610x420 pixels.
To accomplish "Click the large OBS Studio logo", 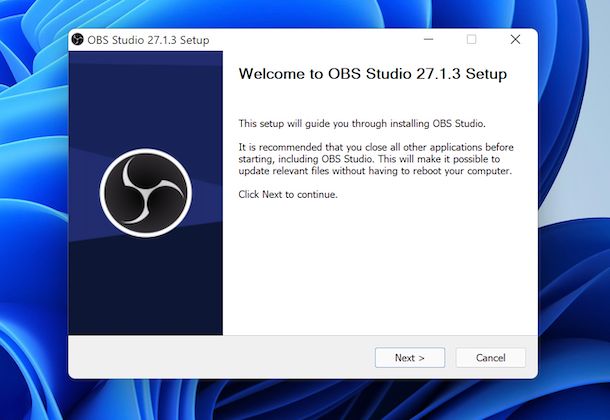I will tap(146, 193).
